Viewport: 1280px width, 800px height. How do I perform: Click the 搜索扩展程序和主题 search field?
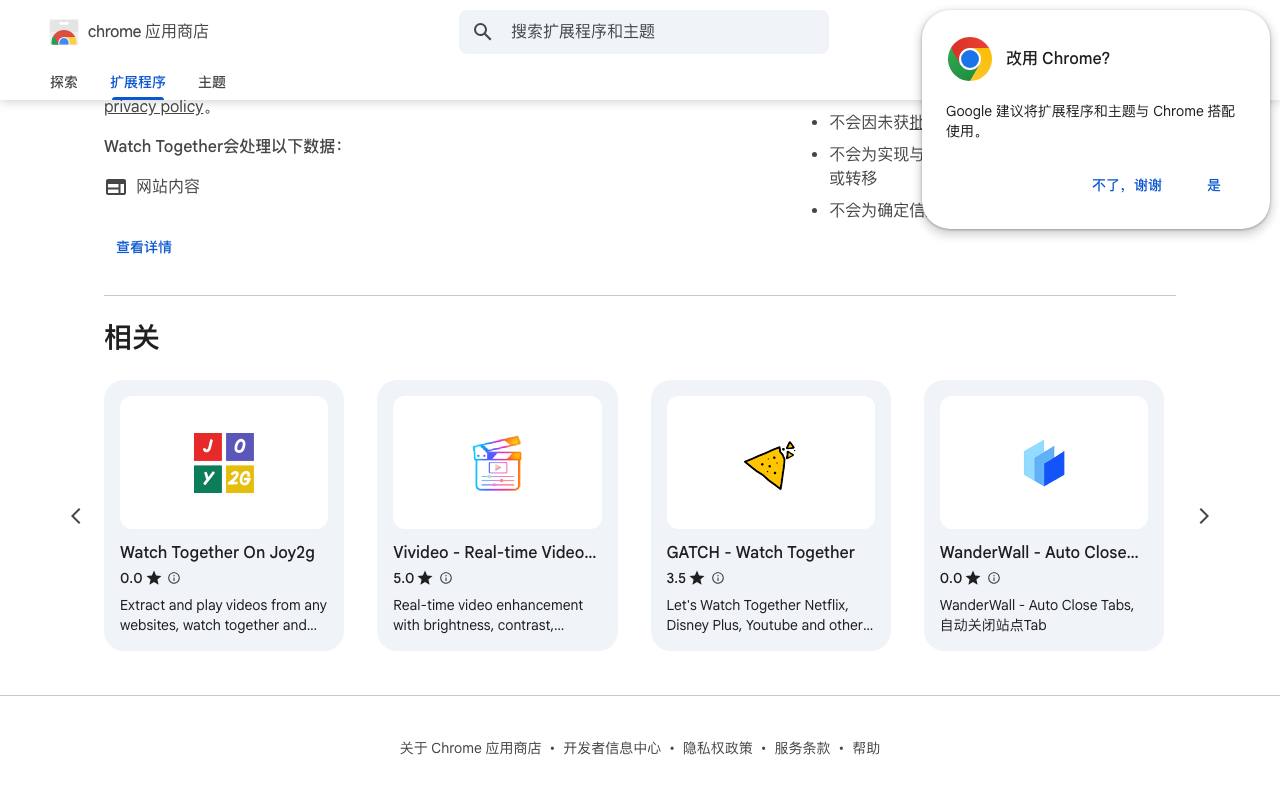[x=644, y=32]
